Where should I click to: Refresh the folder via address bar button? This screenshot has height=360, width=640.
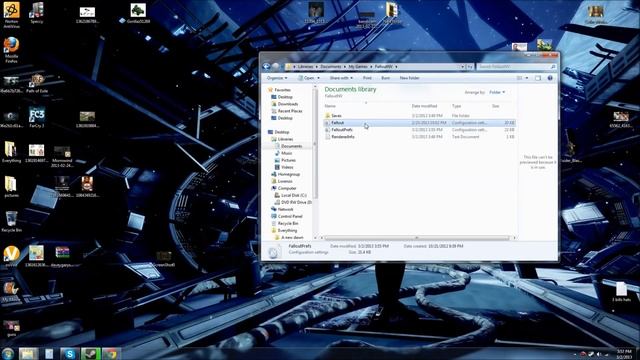point(470,67)
